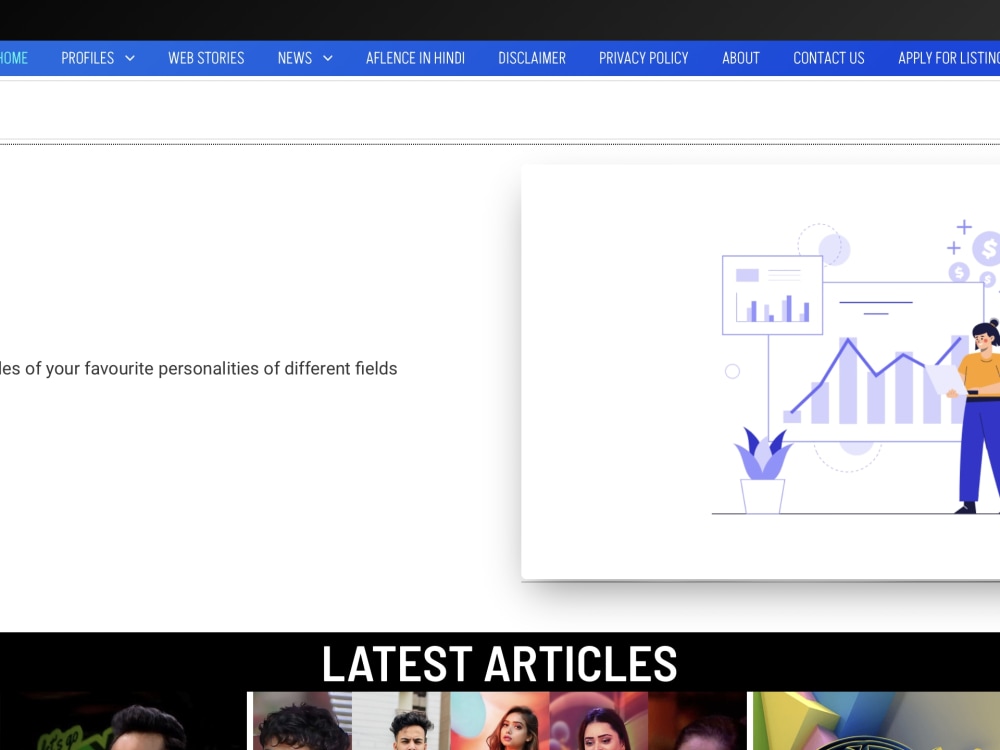The width and height of the screenshot is (1000, 750).
Task: Expand the PROFILES dropdown chevron
Action: [130, 58]
